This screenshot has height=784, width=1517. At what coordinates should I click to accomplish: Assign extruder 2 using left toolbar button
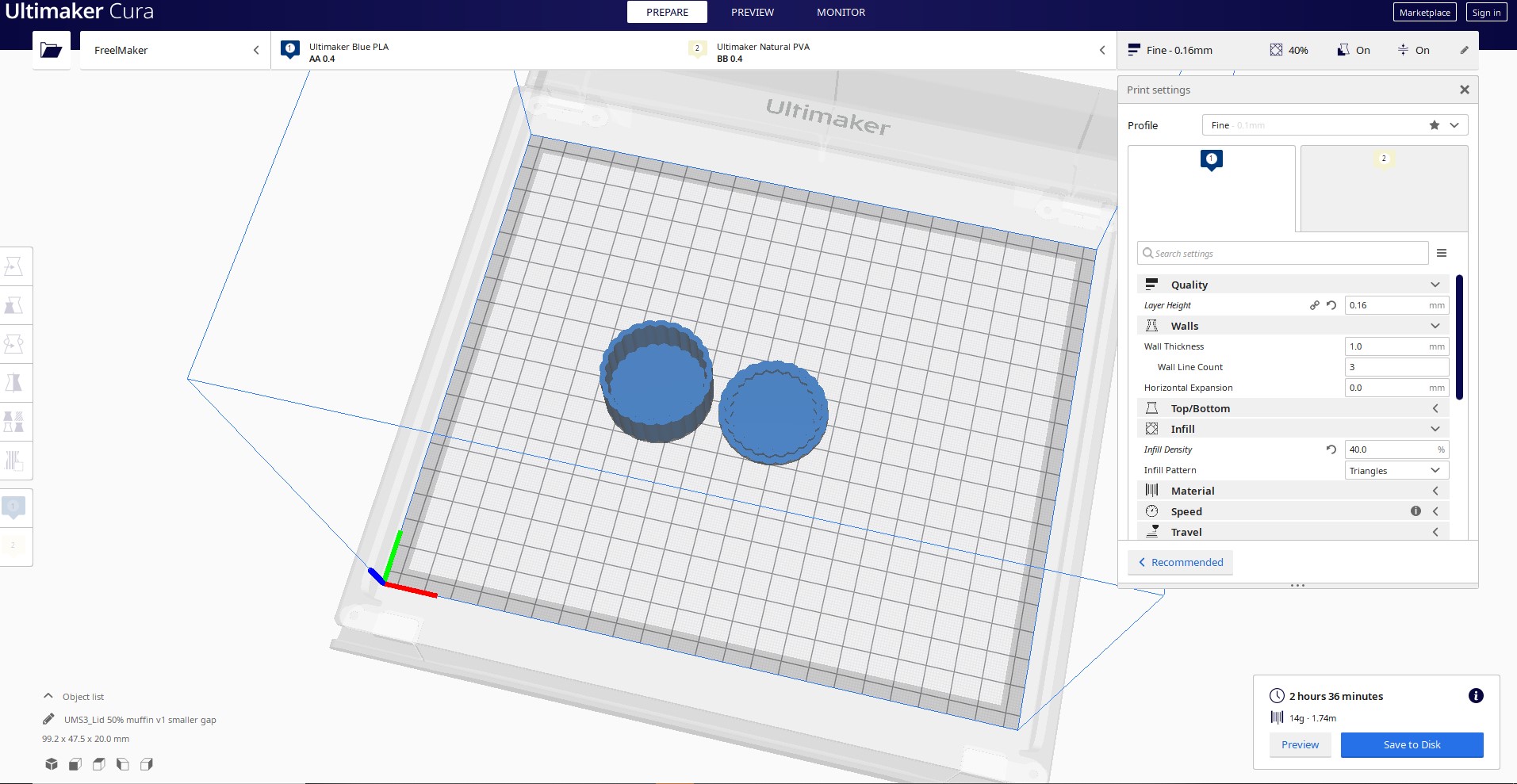coord(13,546)
